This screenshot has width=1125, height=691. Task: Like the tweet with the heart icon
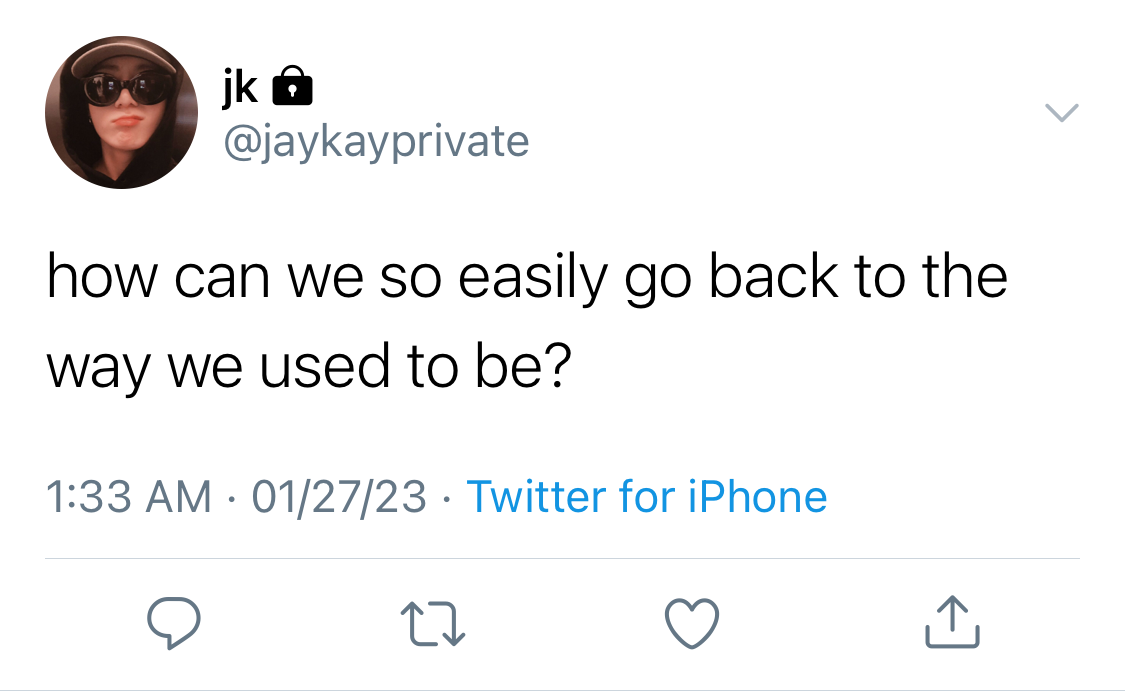pyautogui.click(x=692, y=623)
